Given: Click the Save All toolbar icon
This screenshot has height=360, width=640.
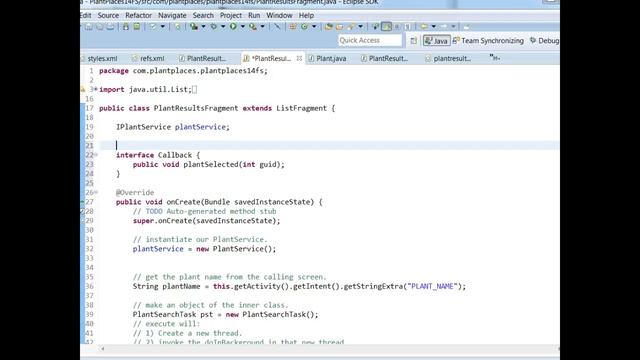Looking at the screenshot, I should tap(100, 27).
